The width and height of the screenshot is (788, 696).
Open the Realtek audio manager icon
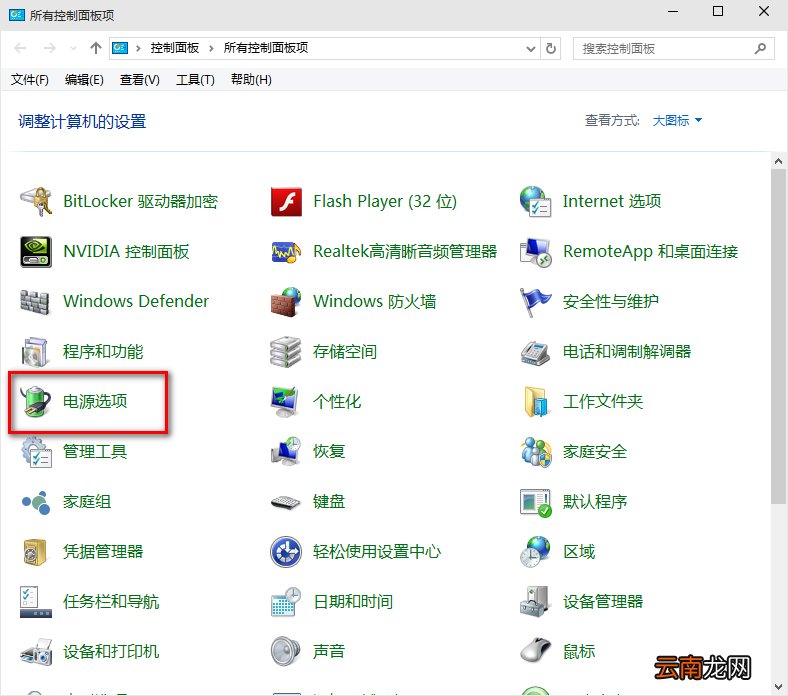point(286,251)
